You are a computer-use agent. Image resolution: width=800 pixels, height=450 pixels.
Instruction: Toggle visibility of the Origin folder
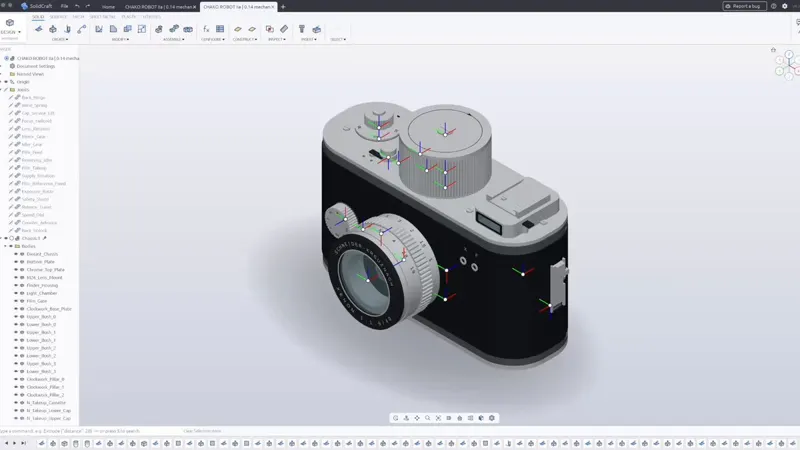pyautogui.click(x=6, y=82)
